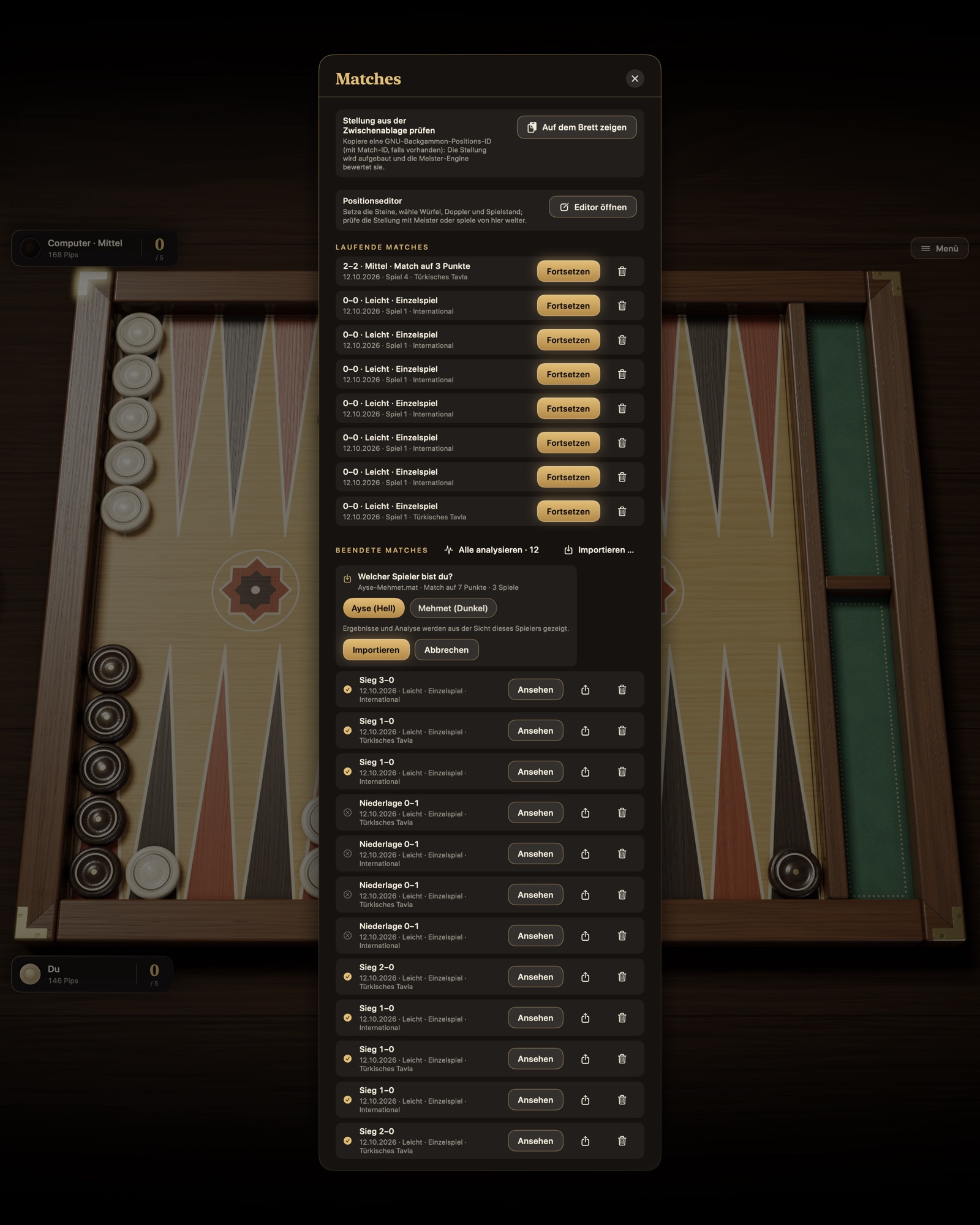Click Editor öffnen

point(592,207)
